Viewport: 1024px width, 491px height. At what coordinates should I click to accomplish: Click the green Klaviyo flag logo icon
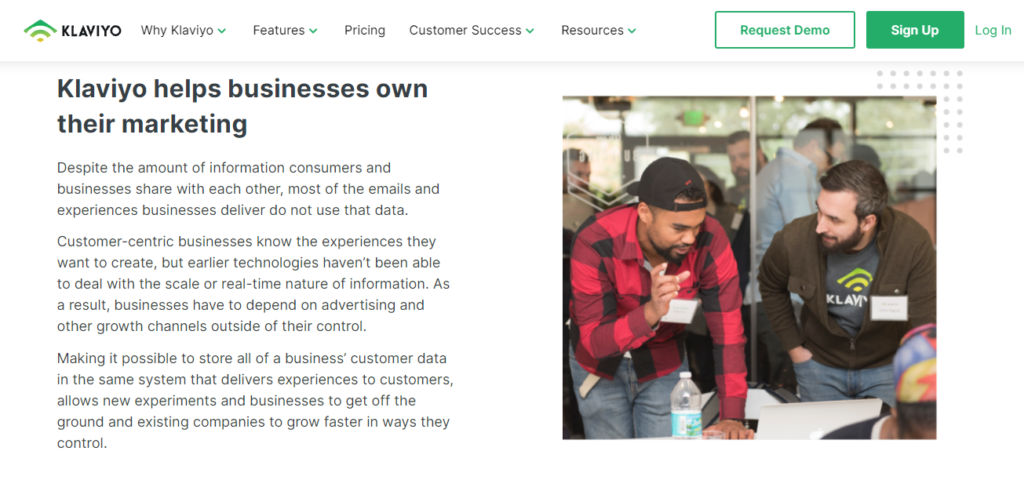pos(40,31)
